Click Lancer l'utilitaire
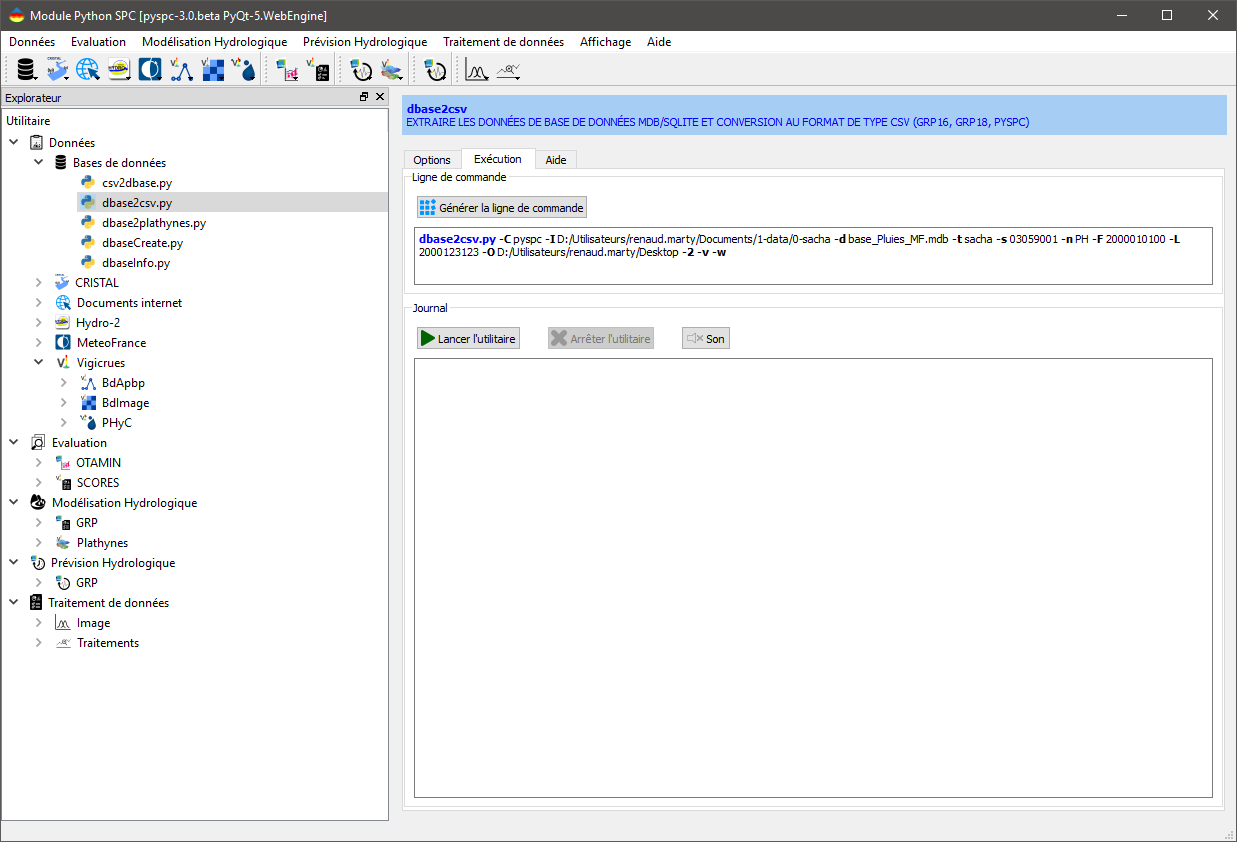Viewport: 1237px width, 842px height. click(x=468, y=339)
